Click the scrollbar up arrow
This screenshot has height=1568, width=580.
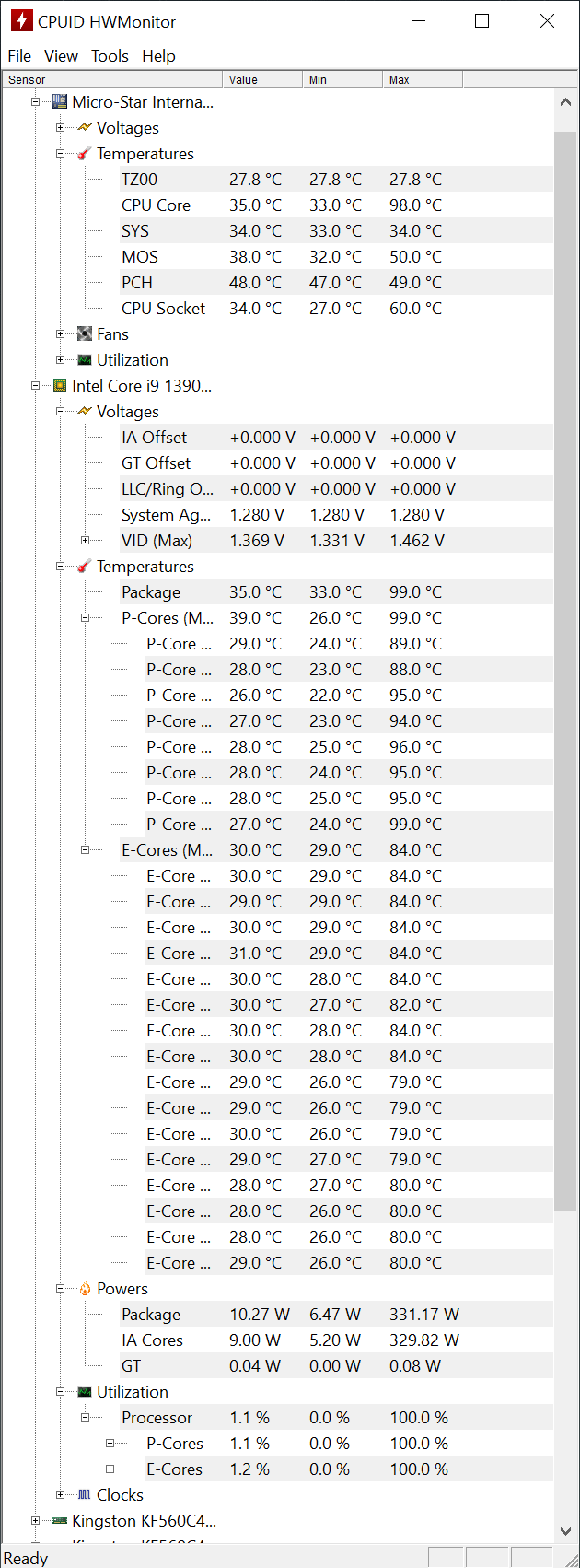point(565,102)
